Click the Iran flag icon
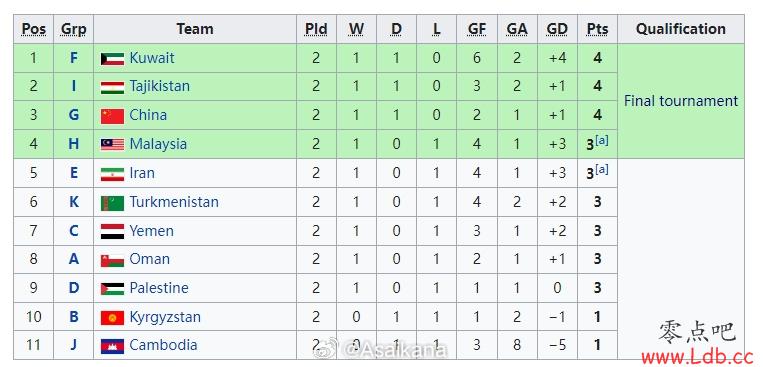 pos(112,174)
